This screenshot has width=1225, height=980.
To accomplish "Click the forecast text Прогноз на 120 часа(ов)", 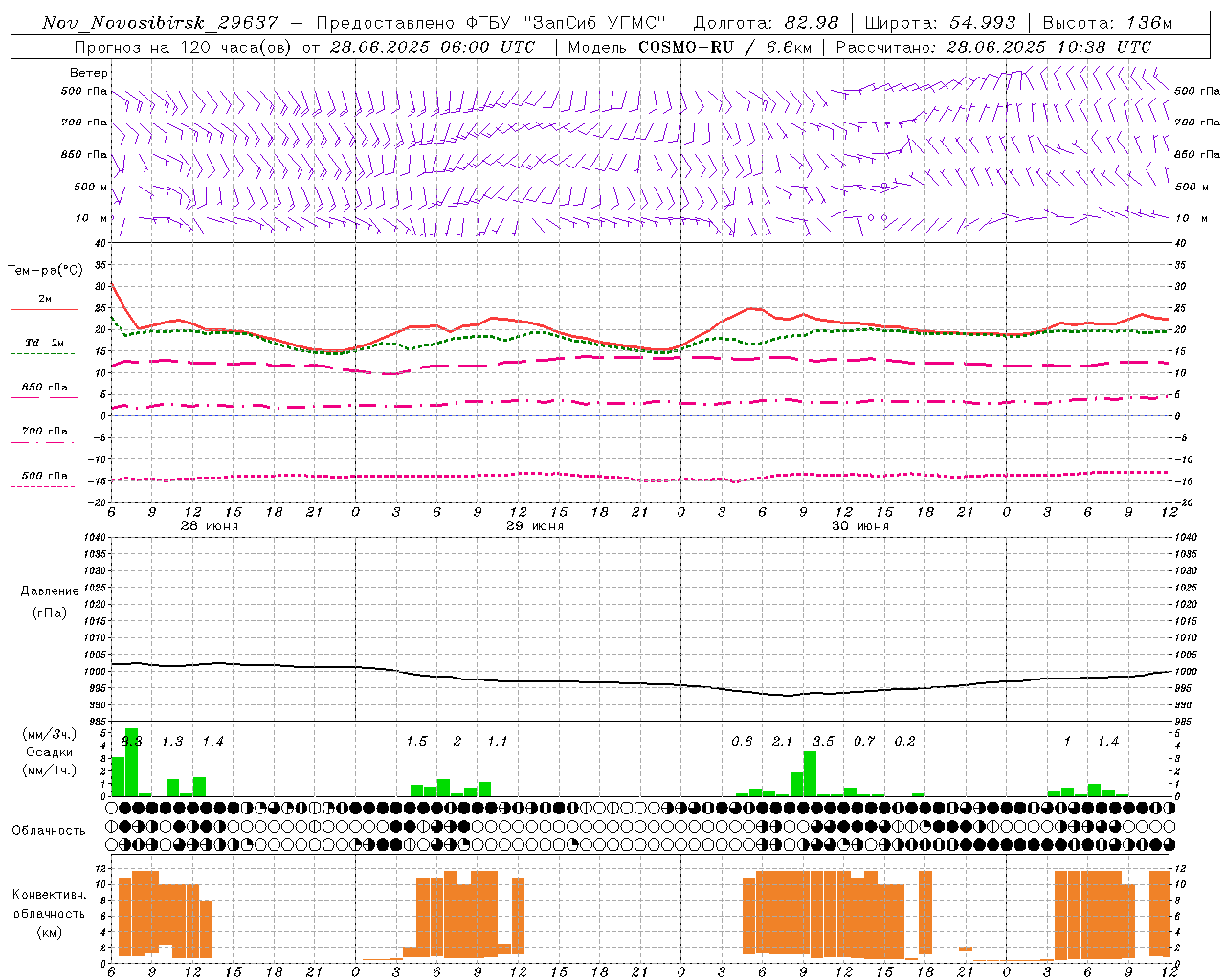I will pos(184,46).
